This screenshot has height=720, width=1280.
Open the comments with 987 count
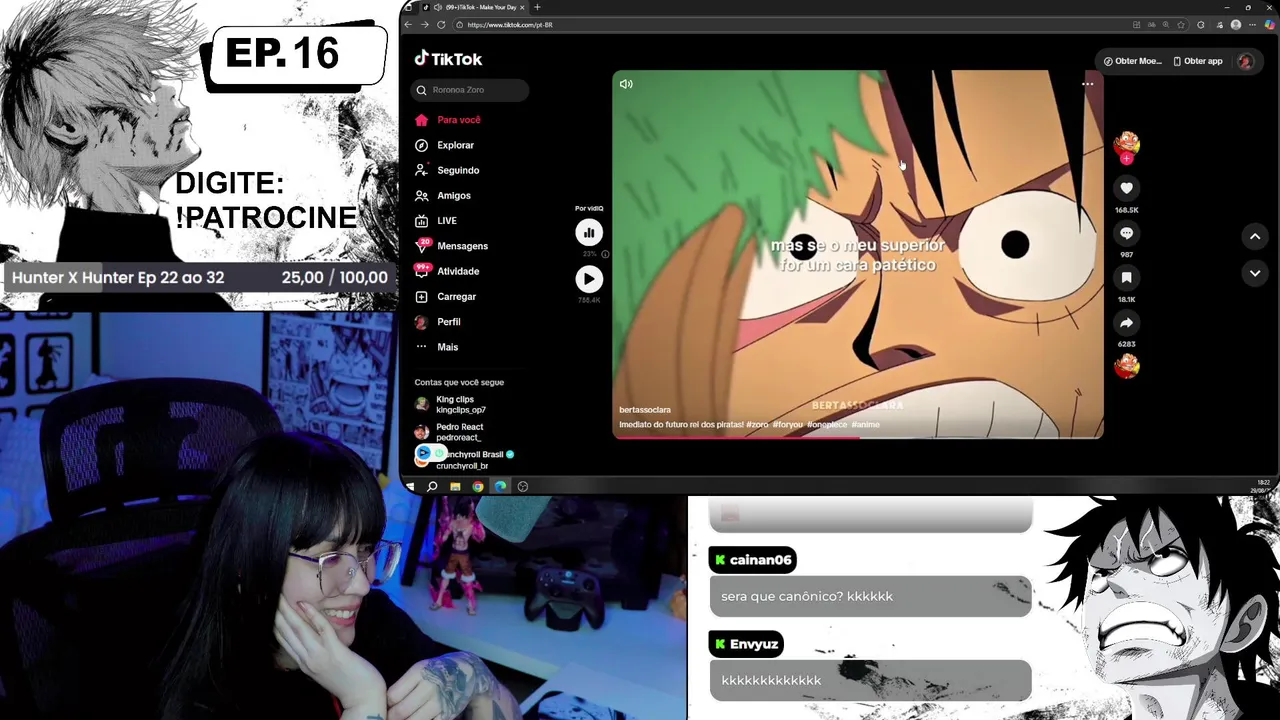(1126, 233)
